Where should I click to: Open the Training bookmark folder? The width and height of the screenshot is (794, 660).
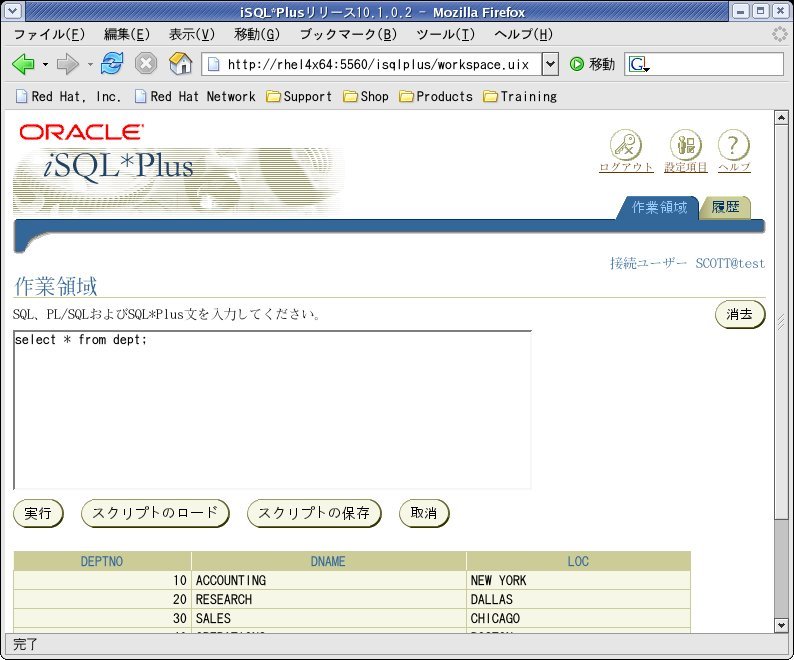(x=520, y=96)
